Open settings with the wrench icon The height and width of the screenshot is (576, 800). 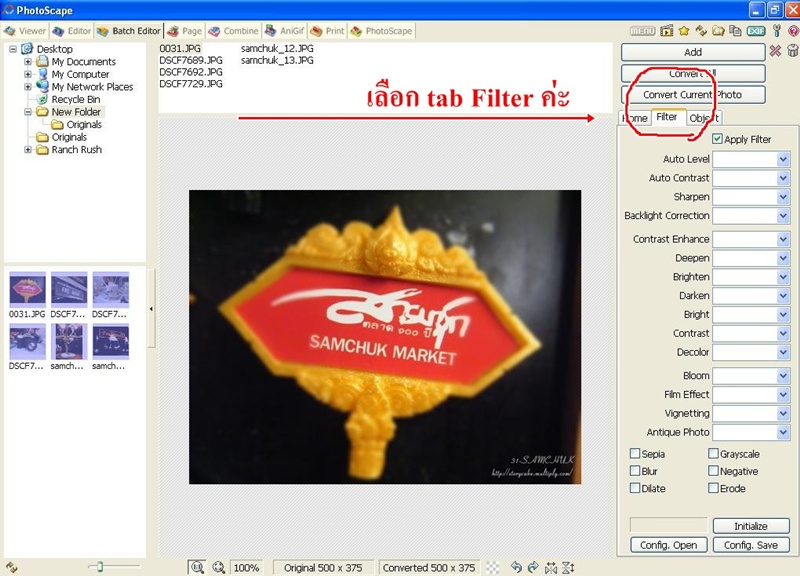pos(777,31)
